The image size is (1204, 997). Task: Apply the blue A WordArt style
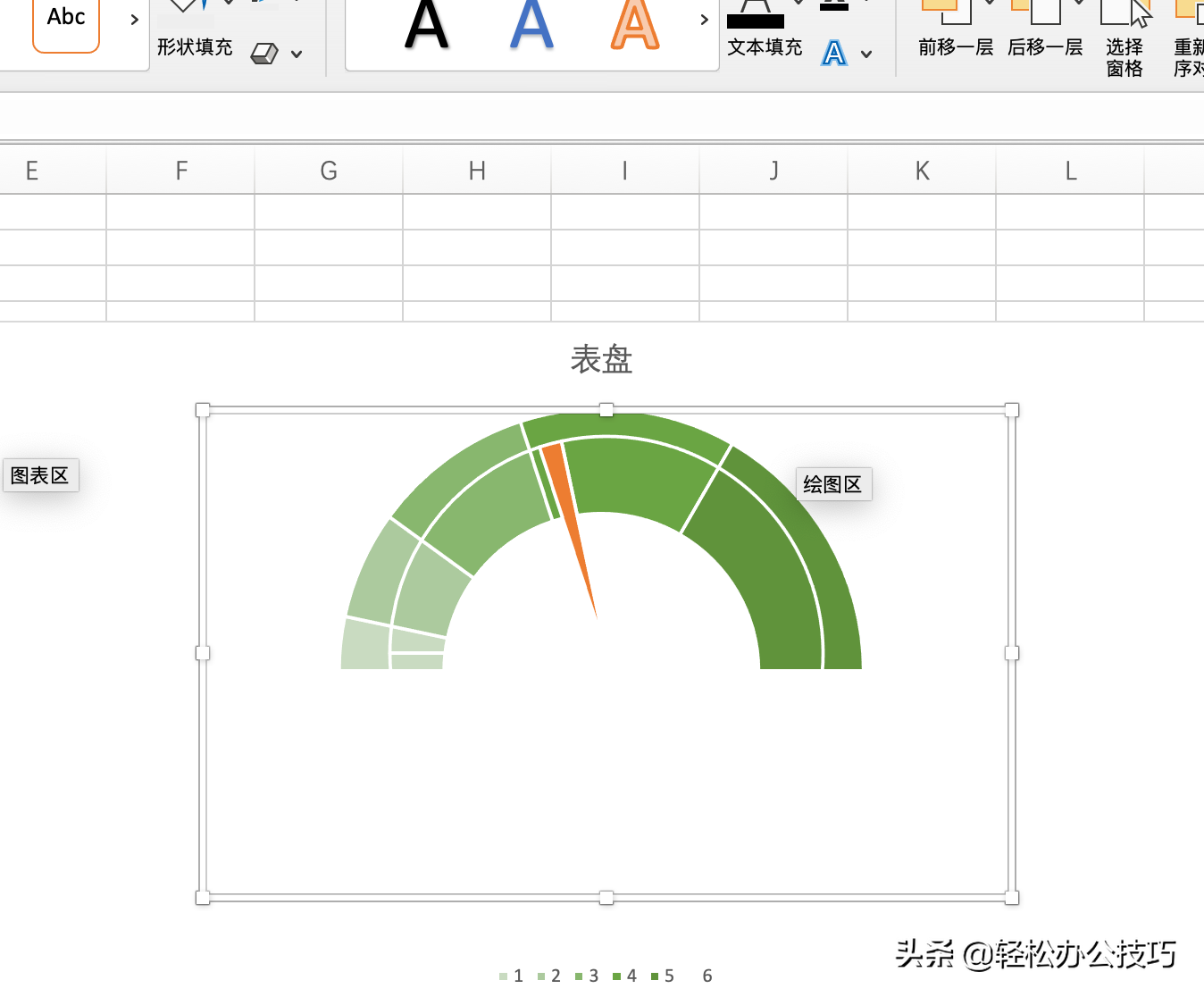pyautogui.click(x=531, y=24)
